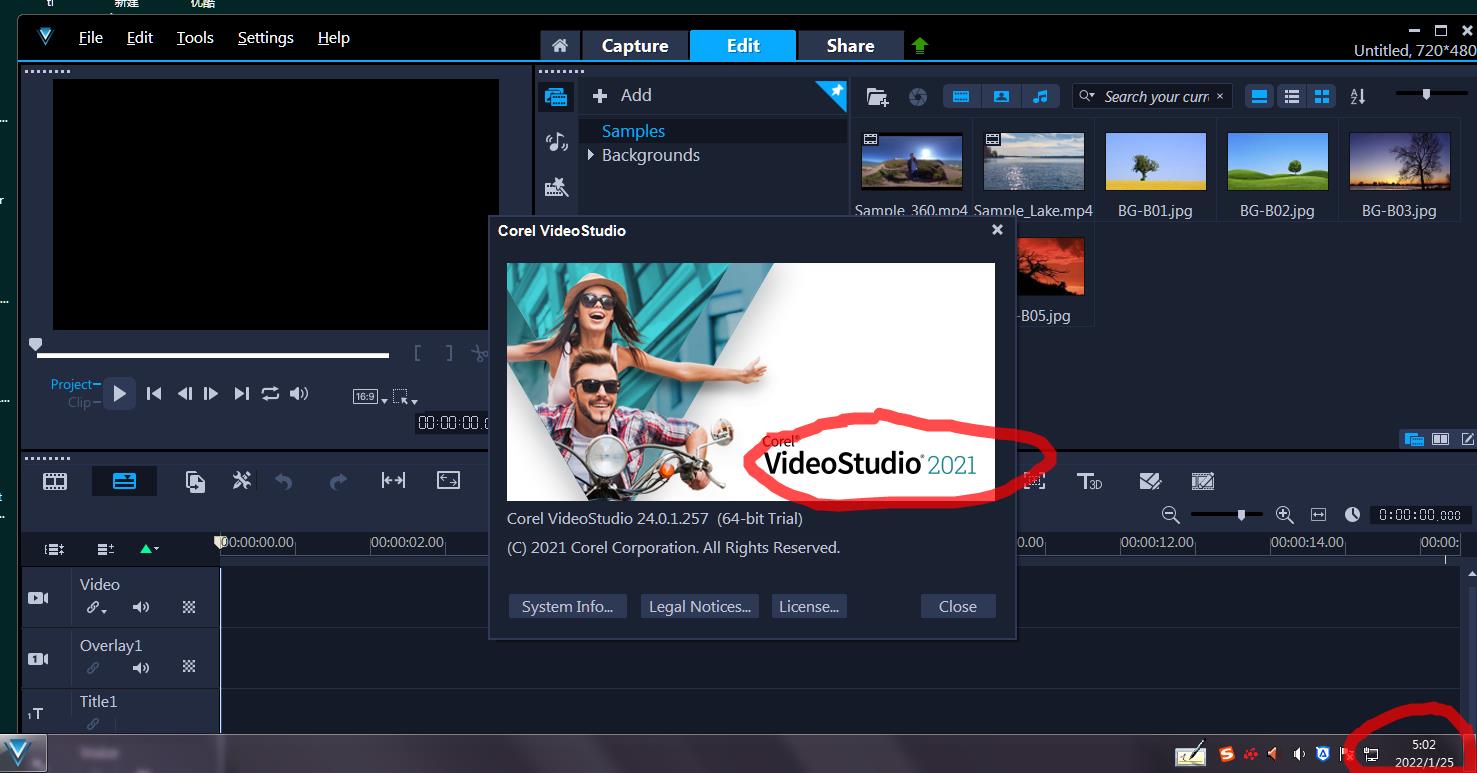
Task: Click the striped frame icon in timeline toolbar
Action: (1203, 481)
